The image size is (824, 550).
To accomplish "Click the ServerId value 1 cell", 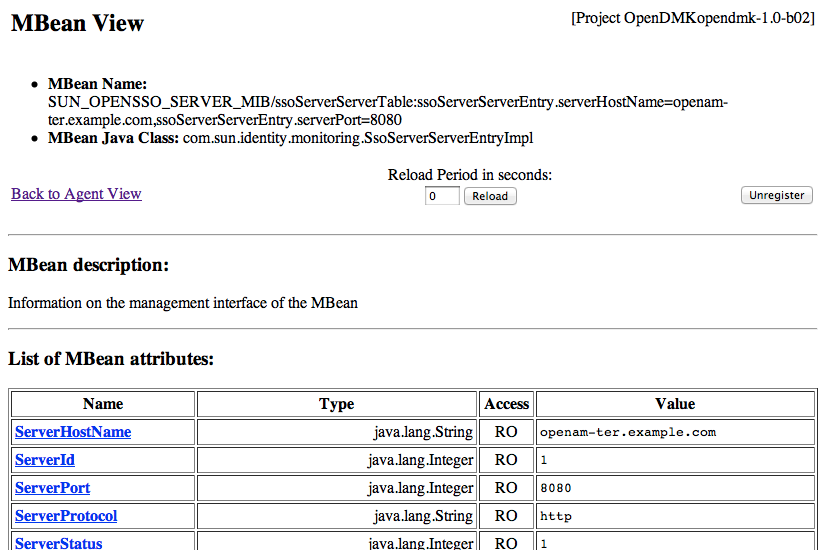I will tap(675, 460).
